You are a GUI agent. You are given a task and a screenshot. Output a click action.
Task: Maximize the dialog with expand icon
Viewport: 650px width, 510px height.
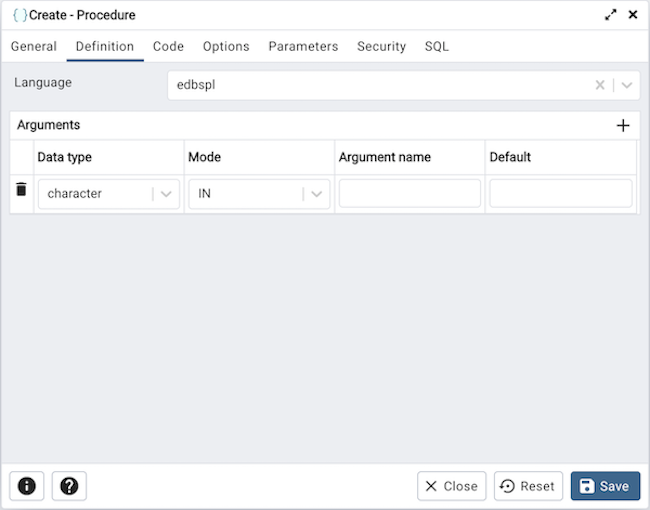pyautogui.click(x=611, y=15)
